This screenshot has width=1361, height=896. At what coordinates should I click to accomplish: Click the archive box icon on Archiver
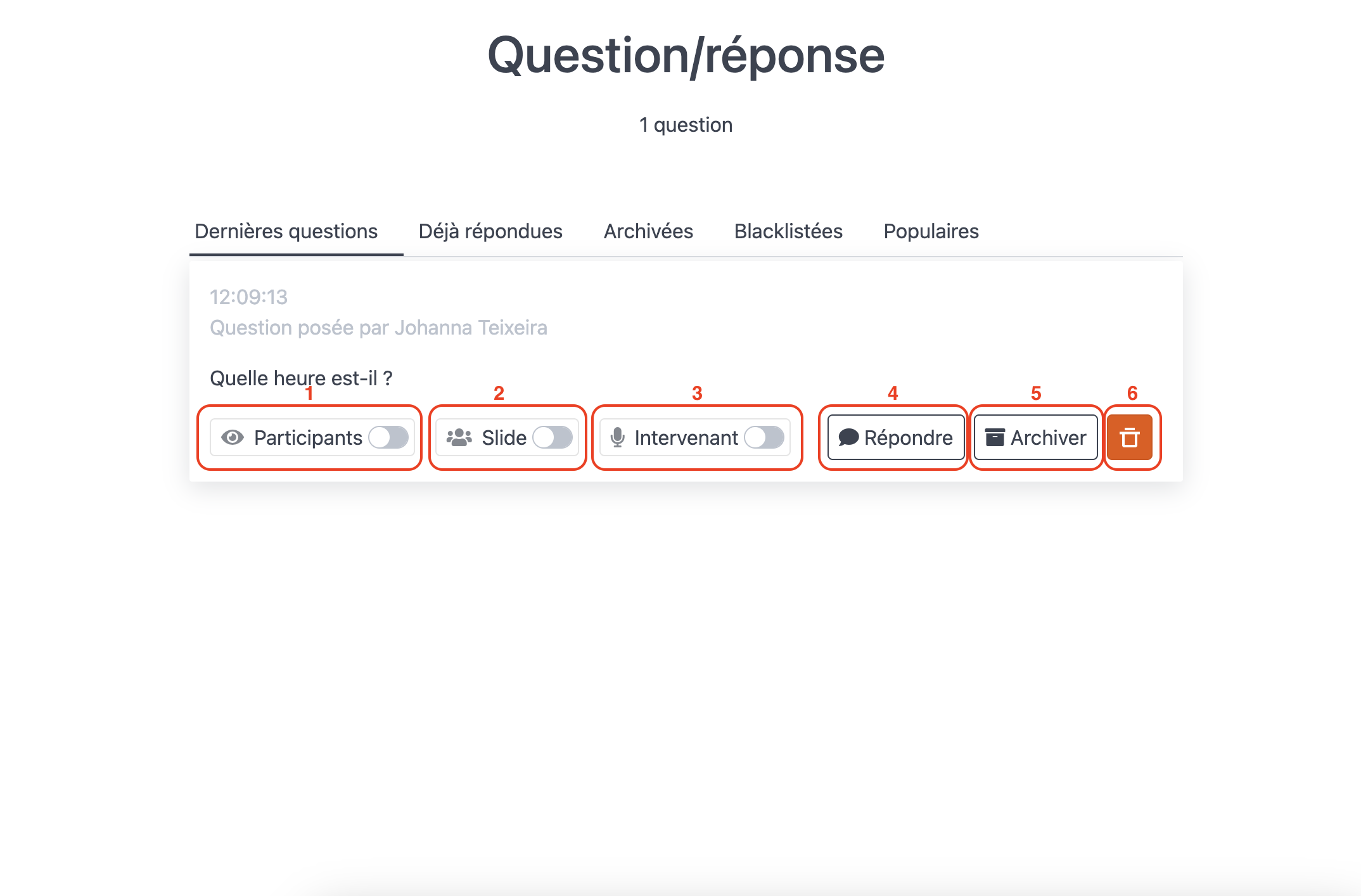click(x=995, y=437)
